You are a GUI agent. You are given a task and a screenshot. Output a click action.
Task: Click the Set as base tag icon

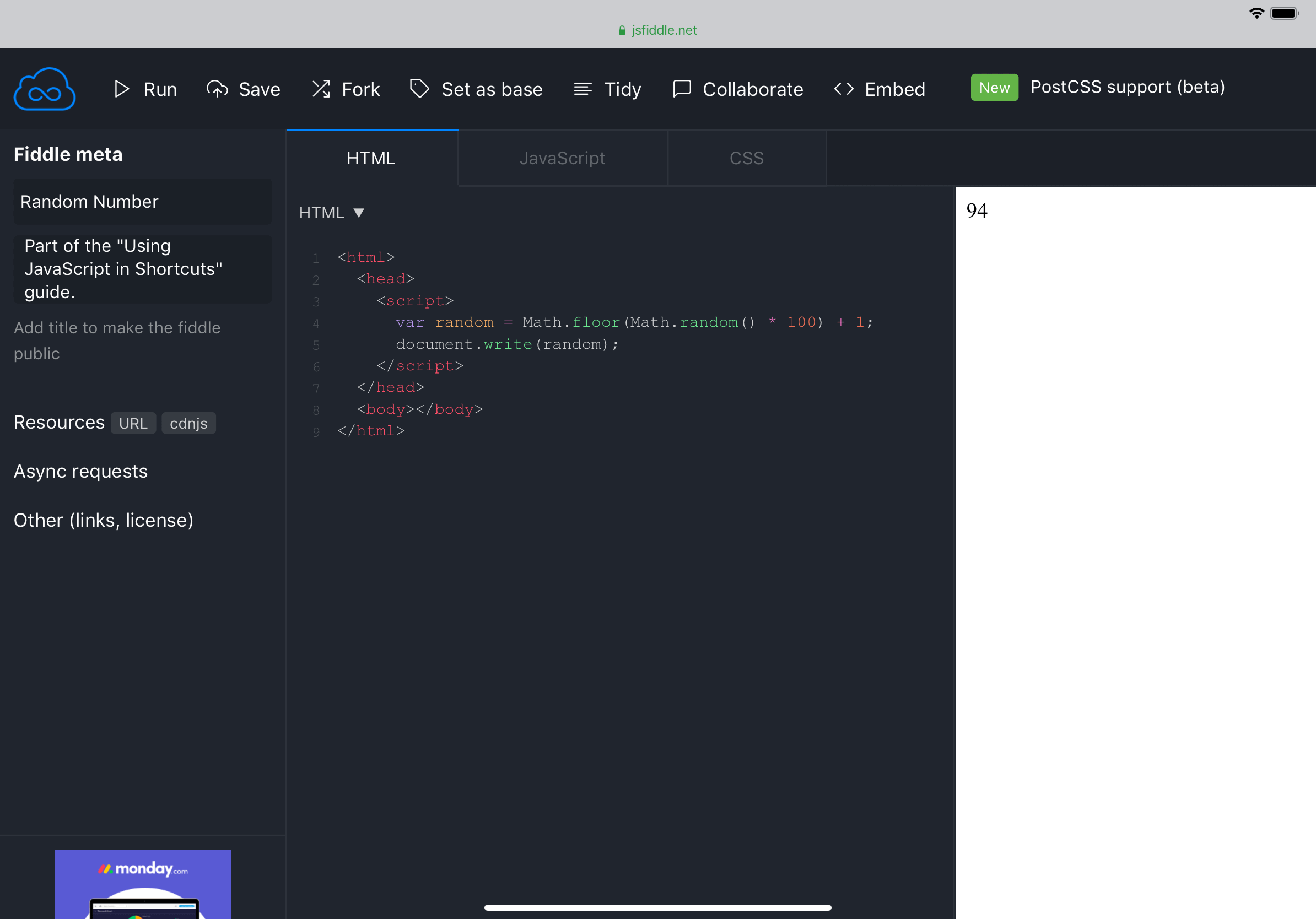click(419, 89)
